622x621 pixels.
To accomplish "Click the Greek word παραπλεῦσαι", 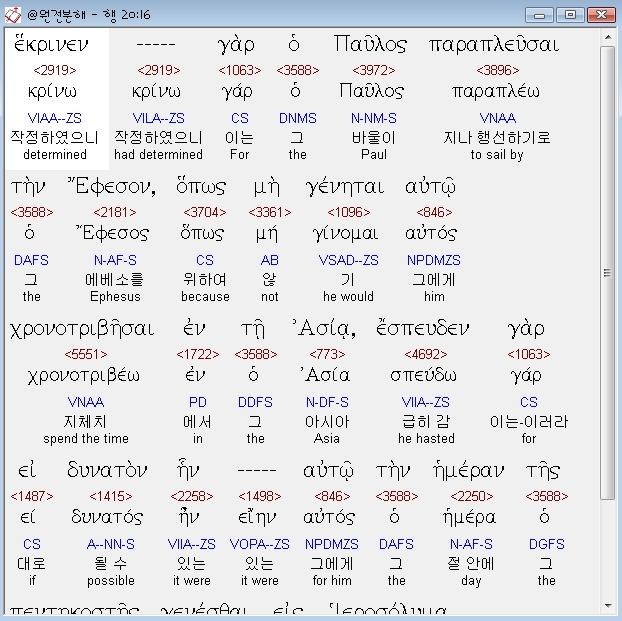I will point(494,44).
